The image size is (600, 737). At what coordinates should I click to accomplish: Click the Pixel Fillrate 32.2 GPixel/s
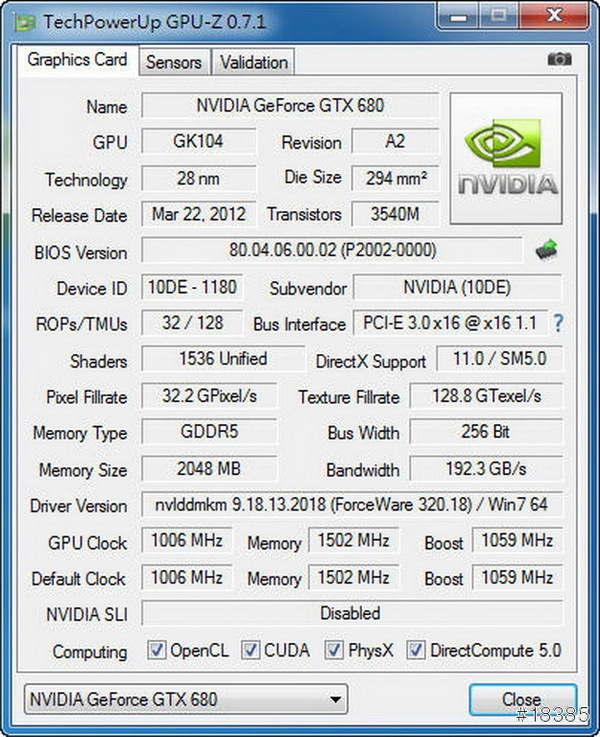(210, 396)
